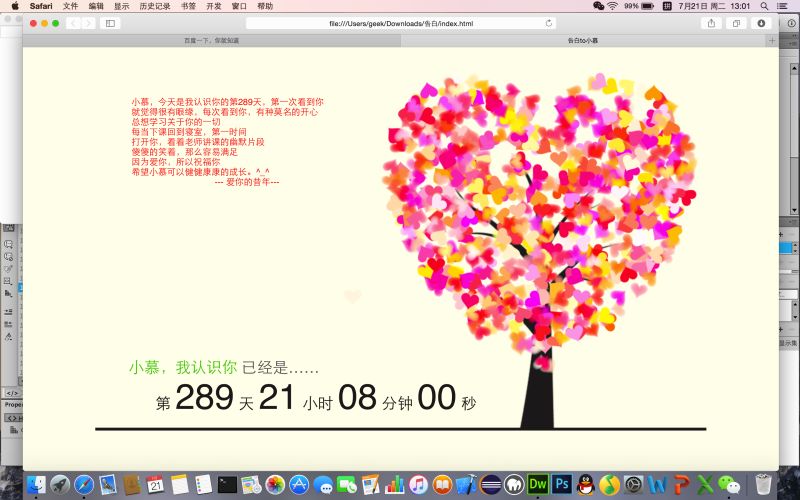Open Messages app in dock
The image size is (800, 500).
tap(323, 484)
